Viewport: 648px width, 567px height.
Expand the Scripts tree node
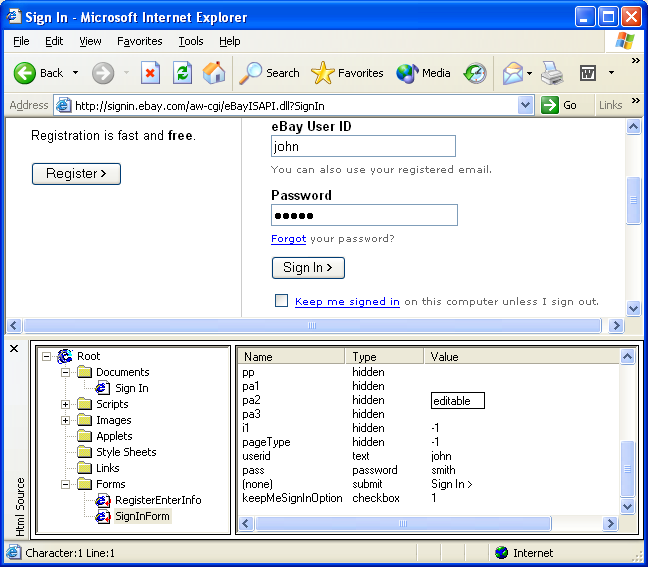[66, 404]
